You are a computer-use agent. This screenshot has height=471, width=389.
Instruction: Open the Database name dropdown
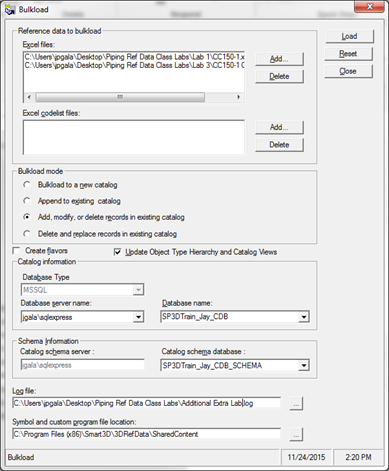pyautogui.click(x=303, y=317)
